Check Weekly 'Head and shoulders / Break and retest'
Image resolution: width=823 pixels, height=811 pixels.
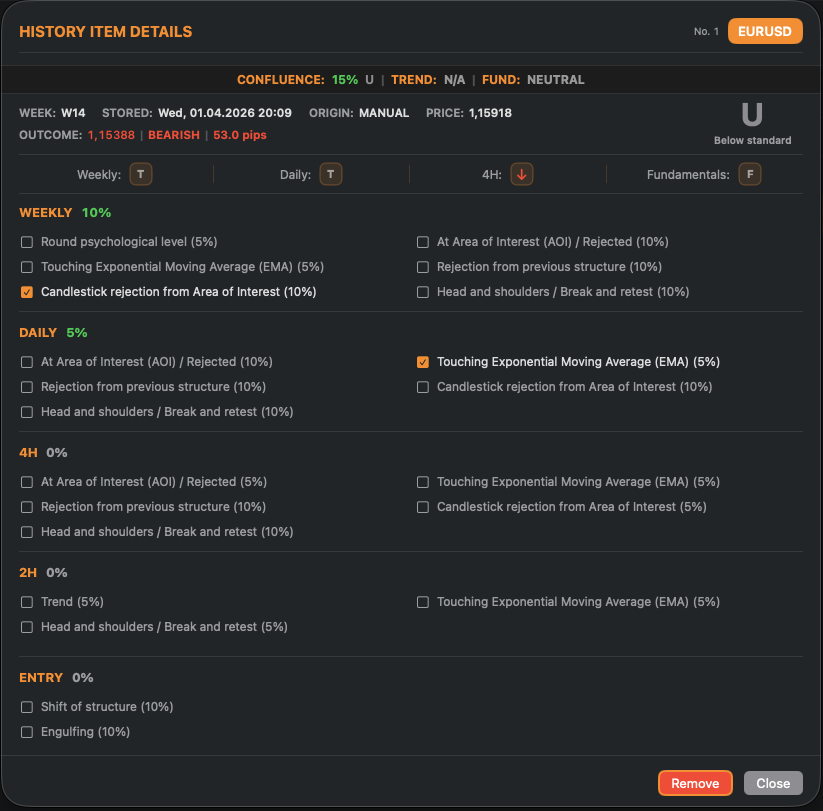coord(423,292)
